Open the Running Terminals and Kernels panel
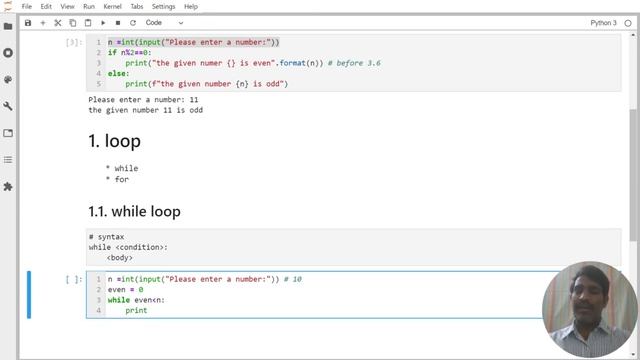 8,53
